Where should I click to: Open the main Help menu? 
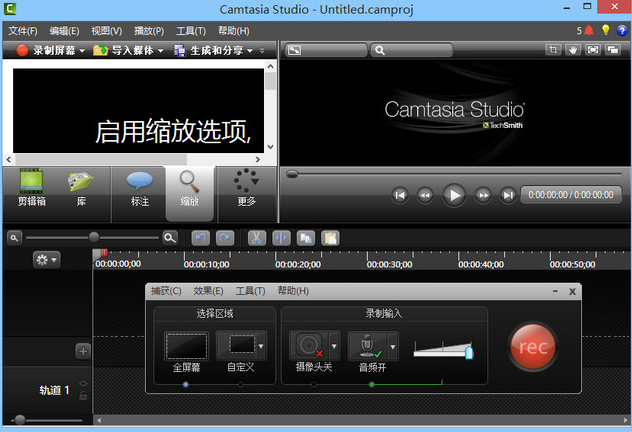tap(234, 31)
